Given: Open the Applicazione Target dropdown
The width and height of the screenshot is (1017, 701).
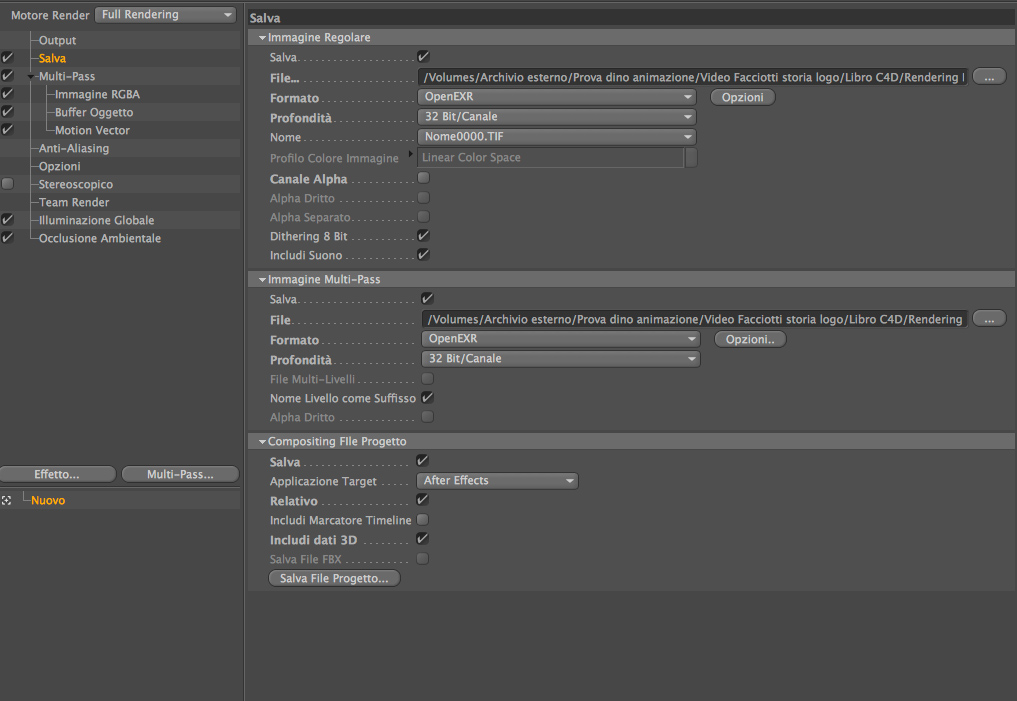Looking at the screenshot, I should coord(497,481).
